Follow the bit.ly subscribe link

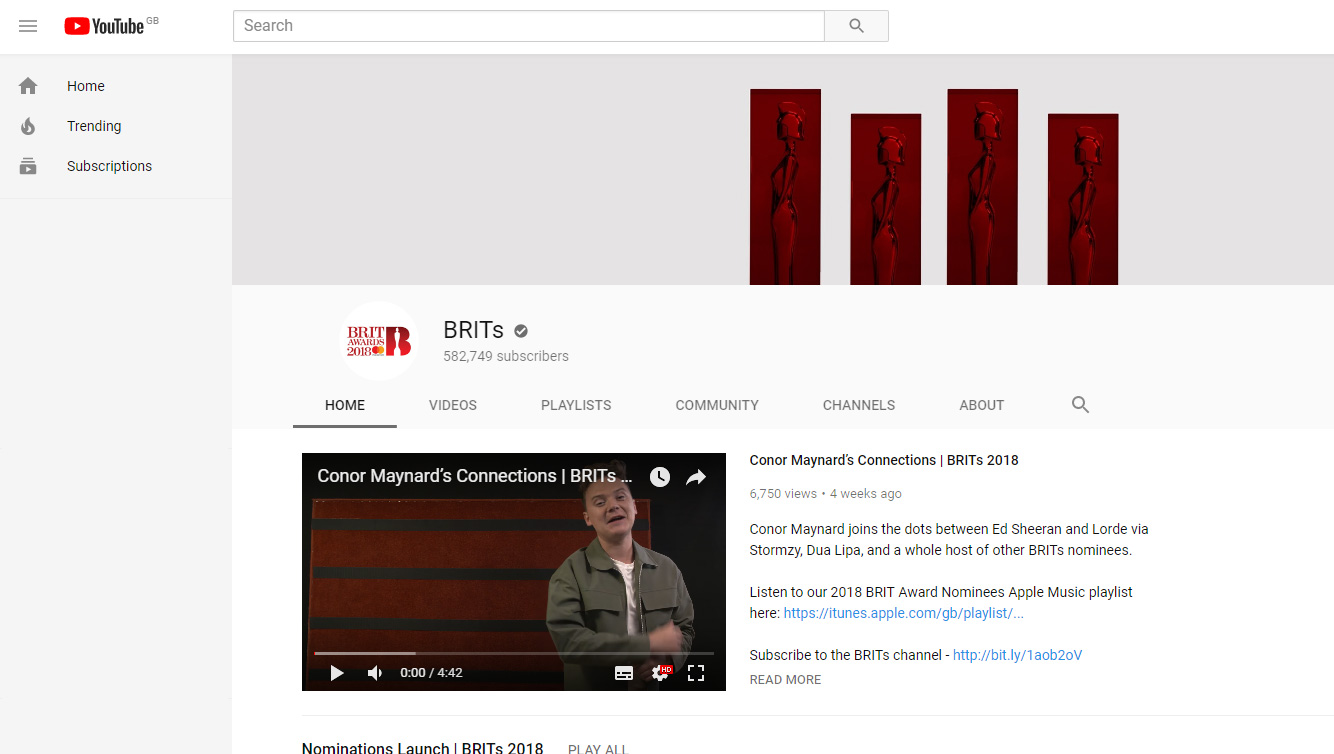pyautogui.click(x=1018, y=655)
